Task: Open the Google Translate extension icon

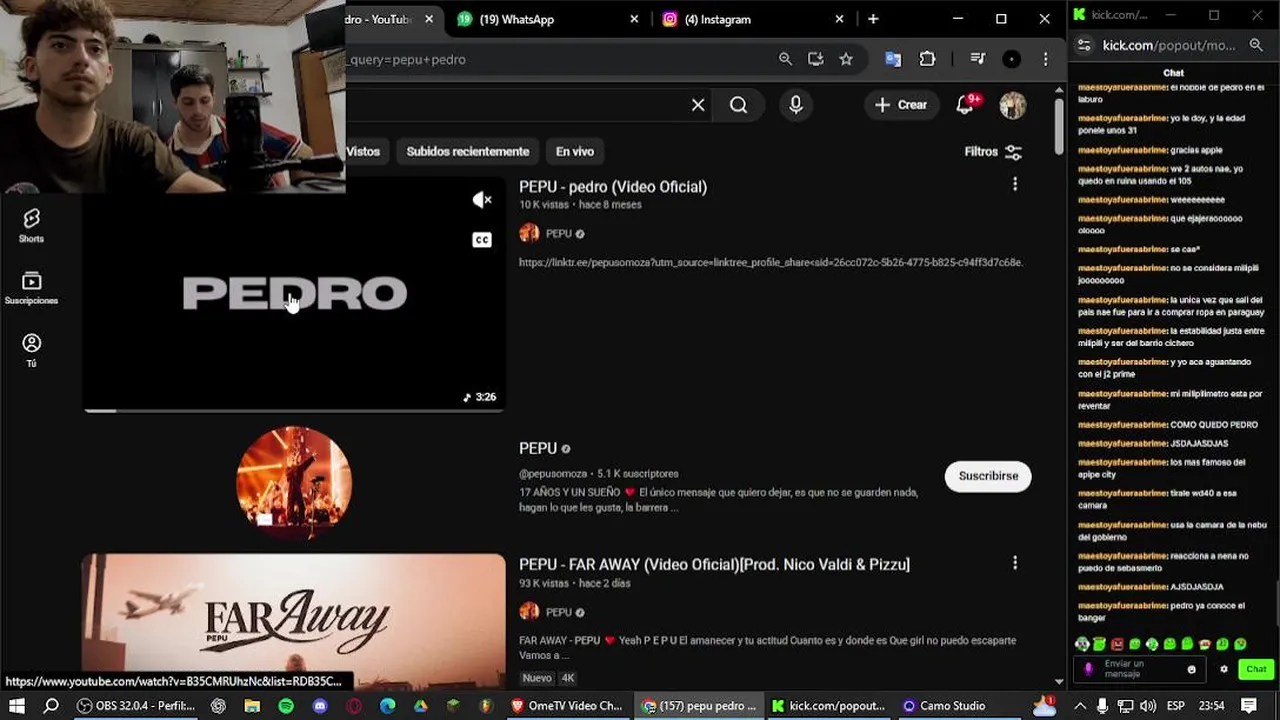Action: [x=893, y=59]
